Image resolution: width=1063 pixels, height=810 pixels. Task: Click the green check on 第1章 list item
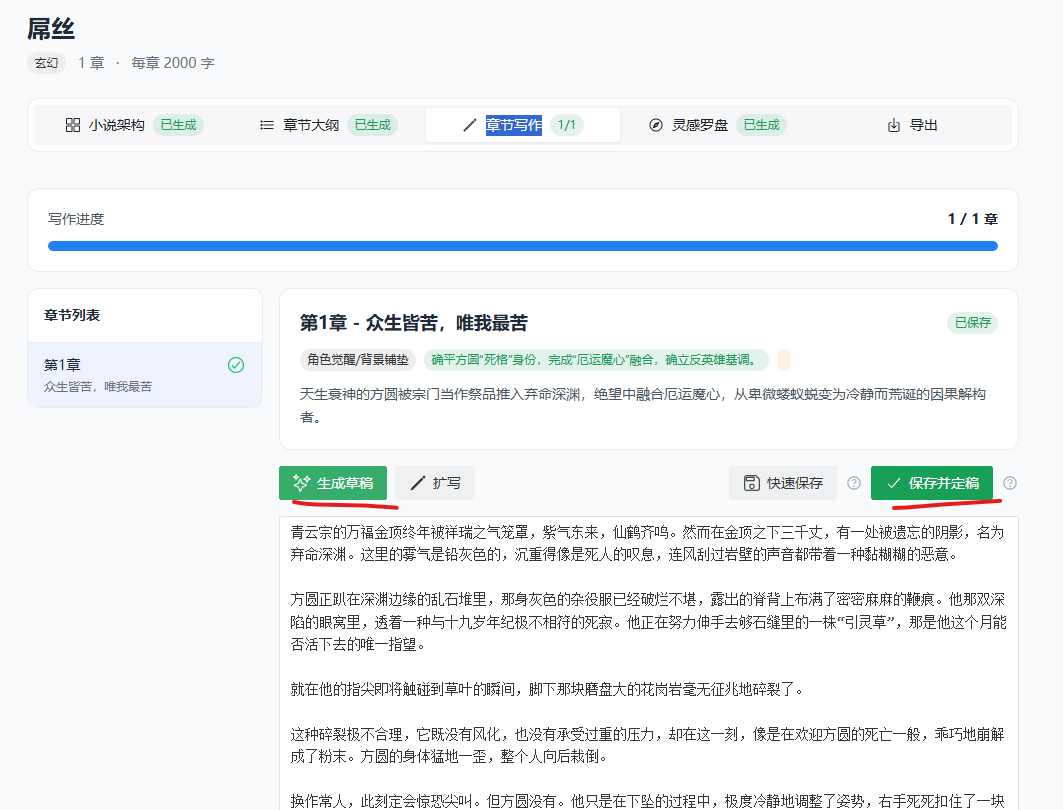point(234,366)
